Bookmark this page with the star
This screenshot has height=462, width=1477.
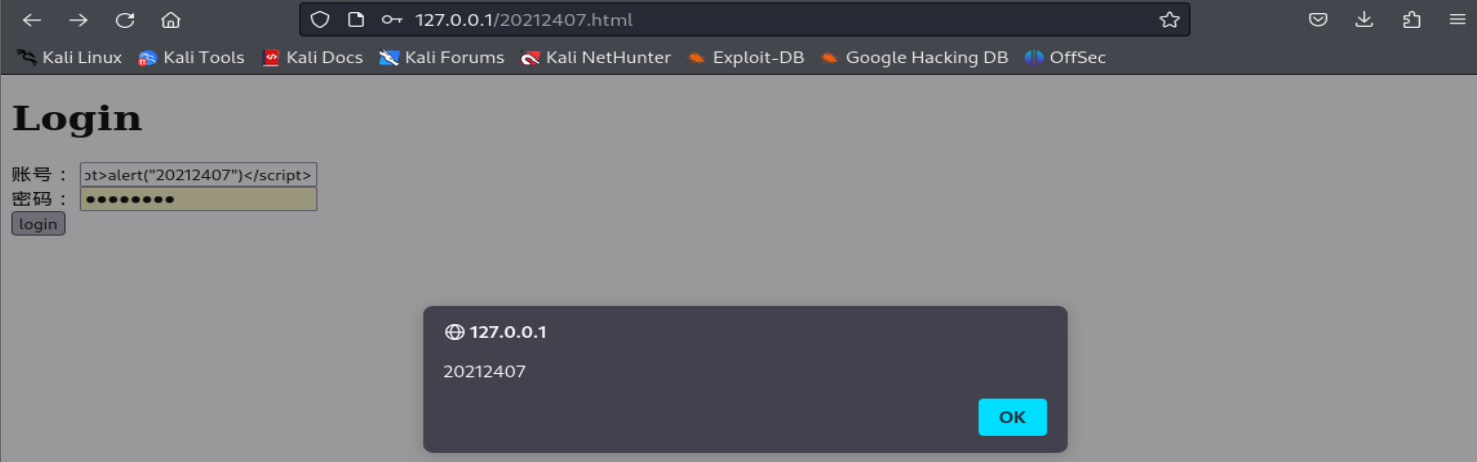pos(1169,20)
